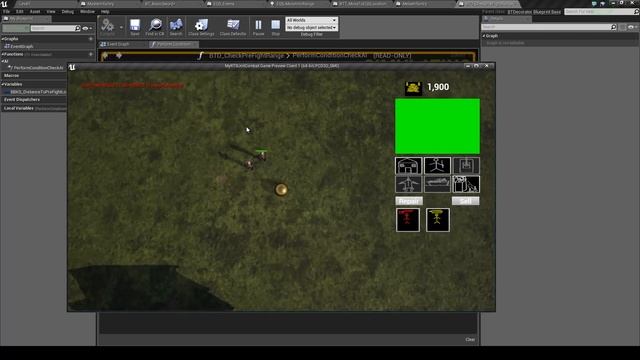
Task: Open the blueprint Search binoculars icon
Action: click(x=176, y=27)
